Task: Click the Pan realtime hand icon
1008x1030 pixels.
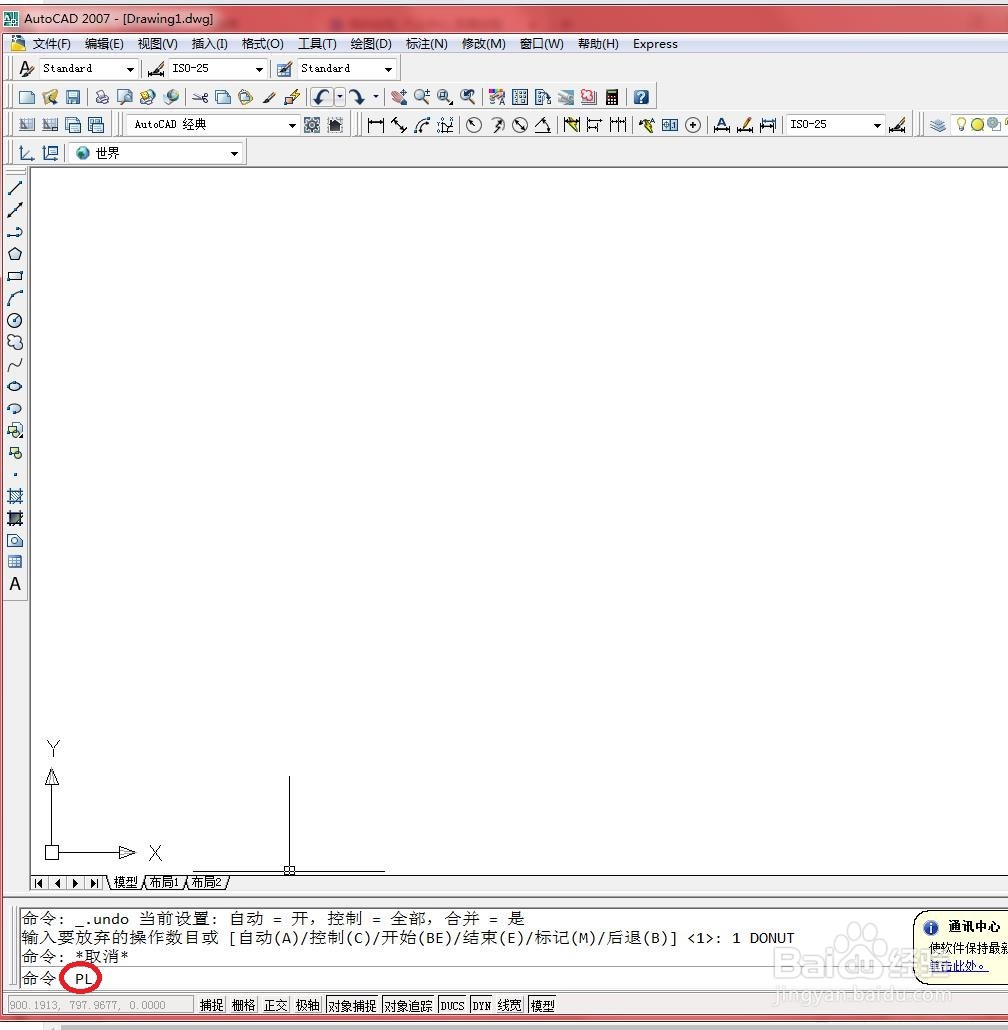Action: pos(399,97)
